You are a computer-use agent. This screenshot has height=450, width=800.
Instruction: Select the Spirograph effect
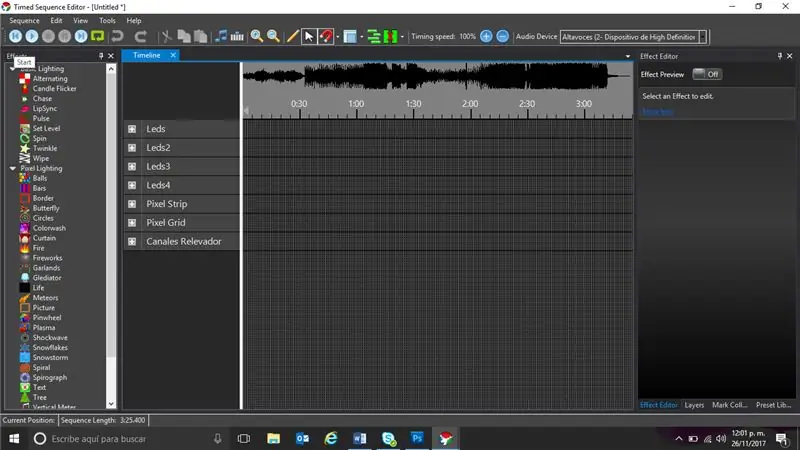pyautogui.click(x=49, y=378)
